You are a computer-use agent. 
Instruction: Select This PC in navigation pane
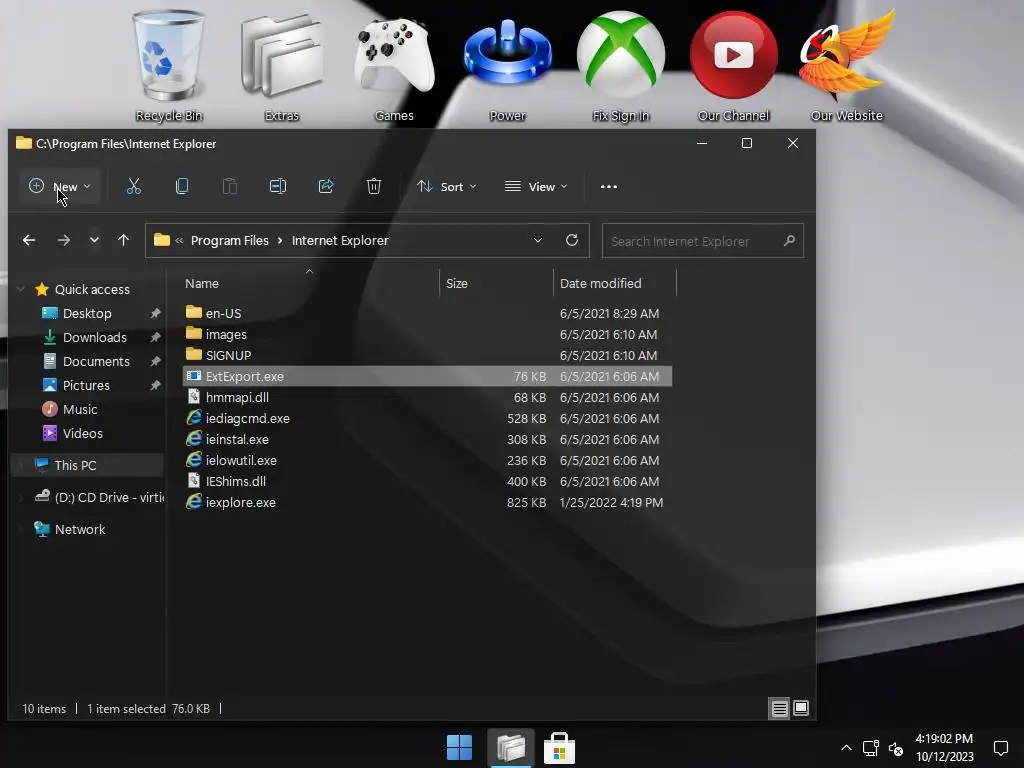87,465
